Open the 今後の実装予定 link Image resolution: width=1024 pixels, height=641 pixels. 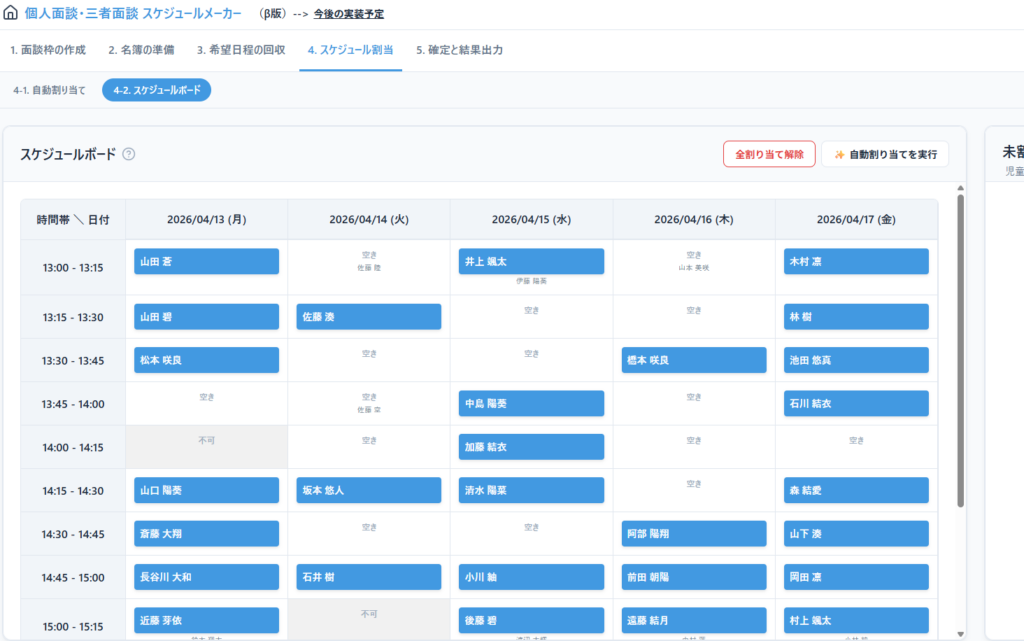(x=349, y=14)
